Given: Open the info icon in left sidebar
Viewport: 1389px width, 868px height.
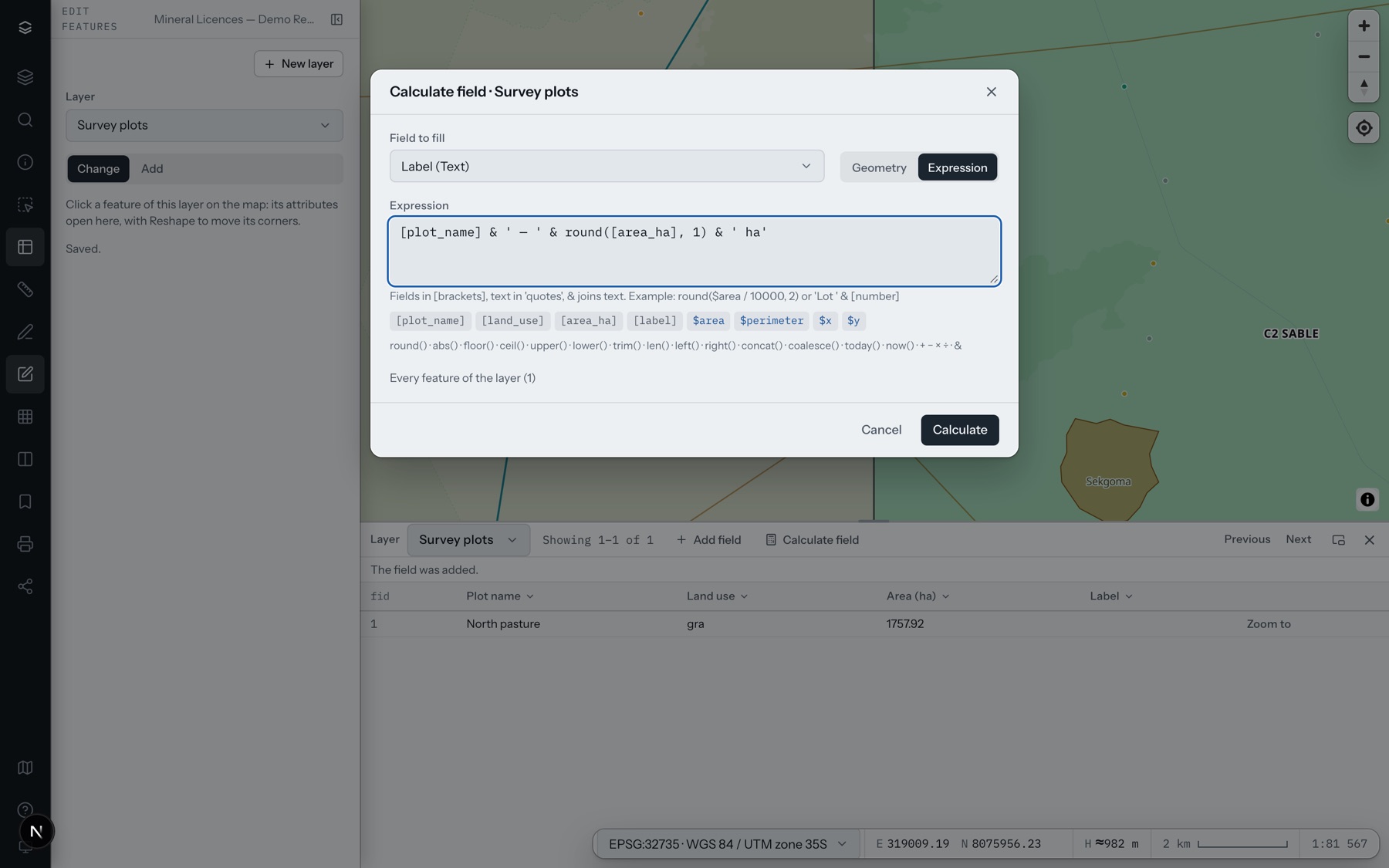Looking at the screenshot, I should tap(25, 162).
